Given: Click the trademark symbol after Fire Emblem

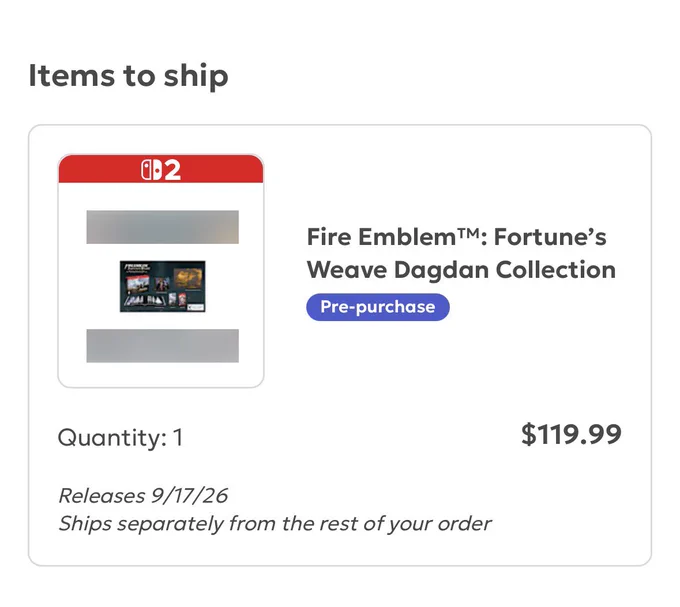Looking at the screenshot, I should tap(468, 233).
